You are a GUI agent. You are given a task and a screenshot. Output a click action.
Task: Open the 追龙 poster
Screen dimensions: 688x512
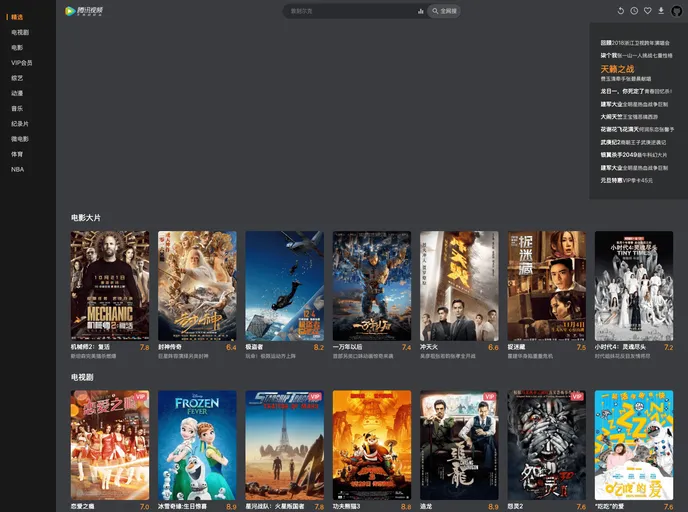(x=459, y=445)
